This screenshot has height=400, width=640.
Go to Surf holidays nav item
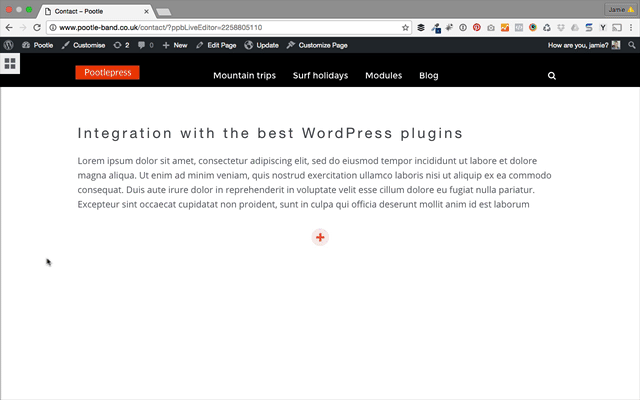(x=320, y=76)
